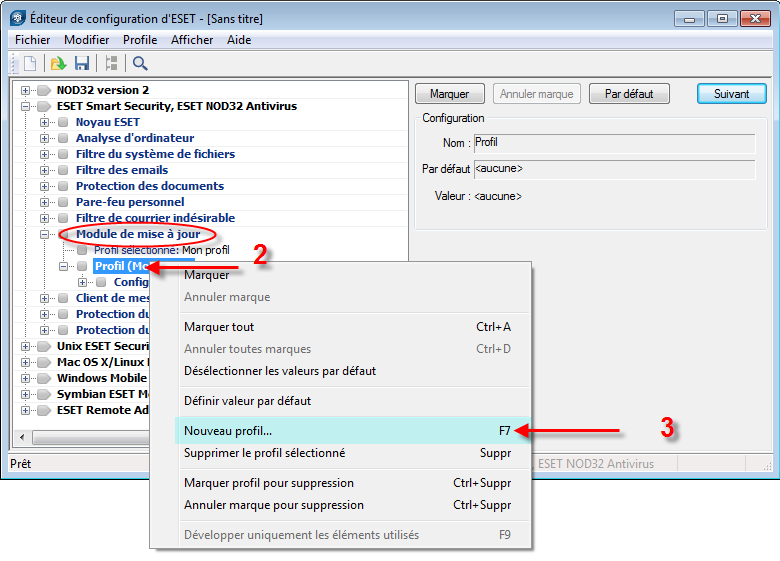Image resolution: width=780 pixels, height=561 pixels.
Task: Click the Save floppy disk icon
Action: (82, 64)
